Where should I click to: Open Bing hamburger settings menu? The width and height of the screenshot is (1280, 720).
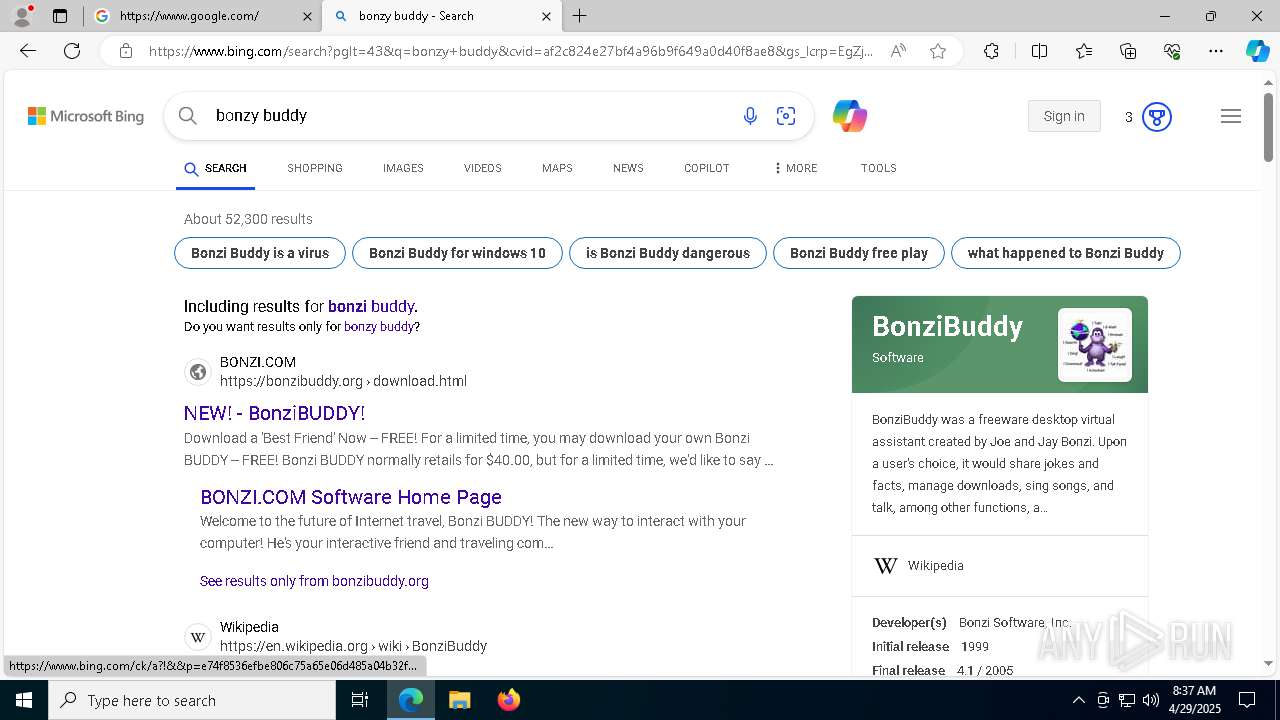click(1231, 116)
